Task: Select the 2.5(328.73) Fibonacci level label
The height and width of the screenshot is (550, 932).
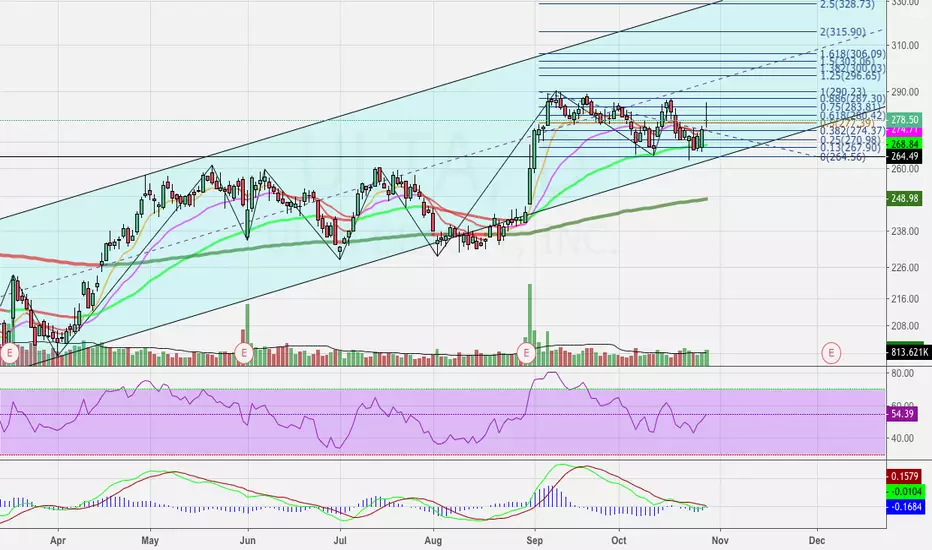Action: click(x=847, y=4)
